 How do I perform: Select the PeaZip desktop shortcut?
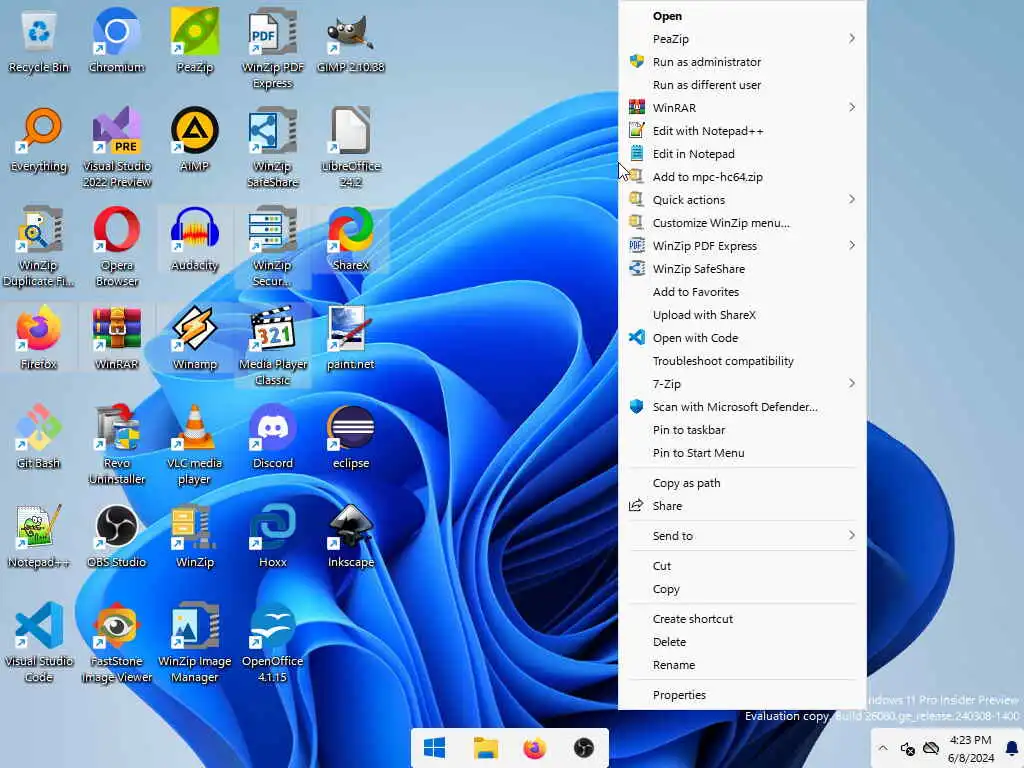(x=195, y=40)
